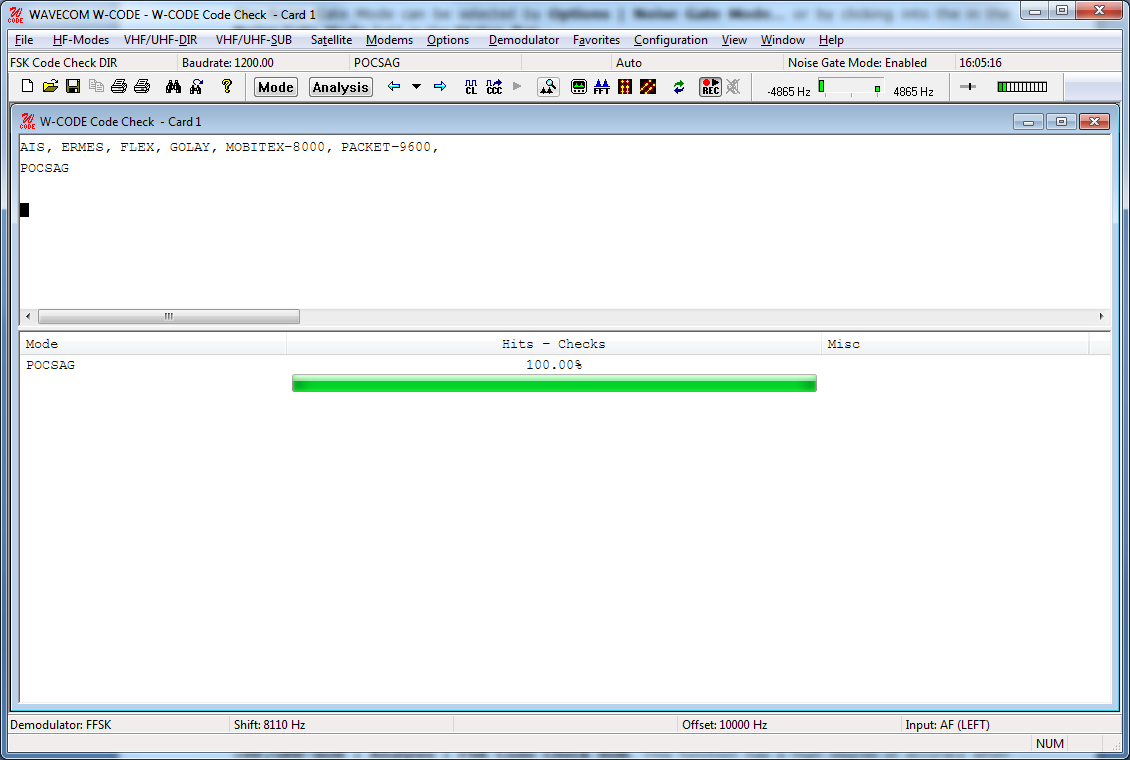1130x760 pixels.
Task: Click the CL toolbar icon
Action: [x=471, y=87]
